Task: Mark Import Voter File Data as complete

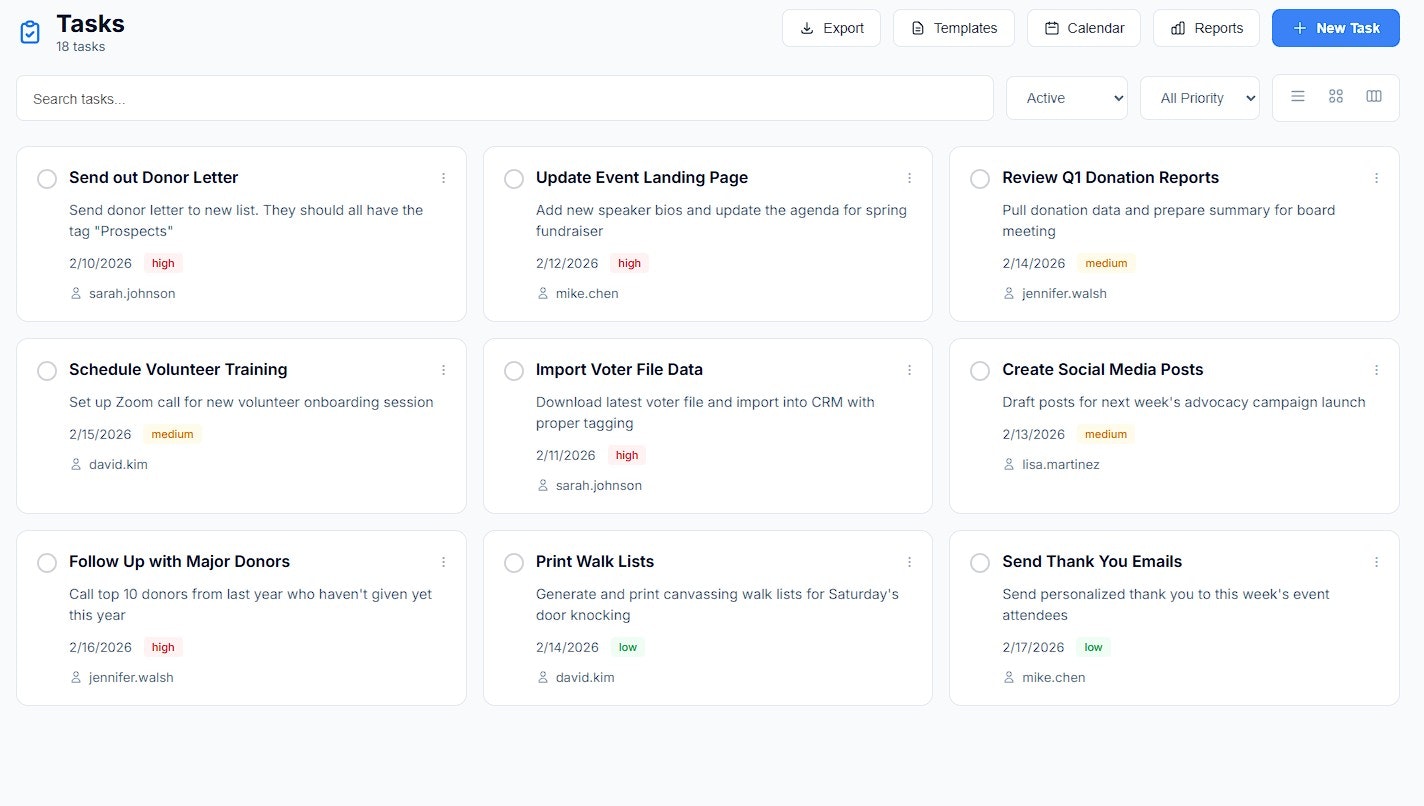Action: [x=514, y=371]
